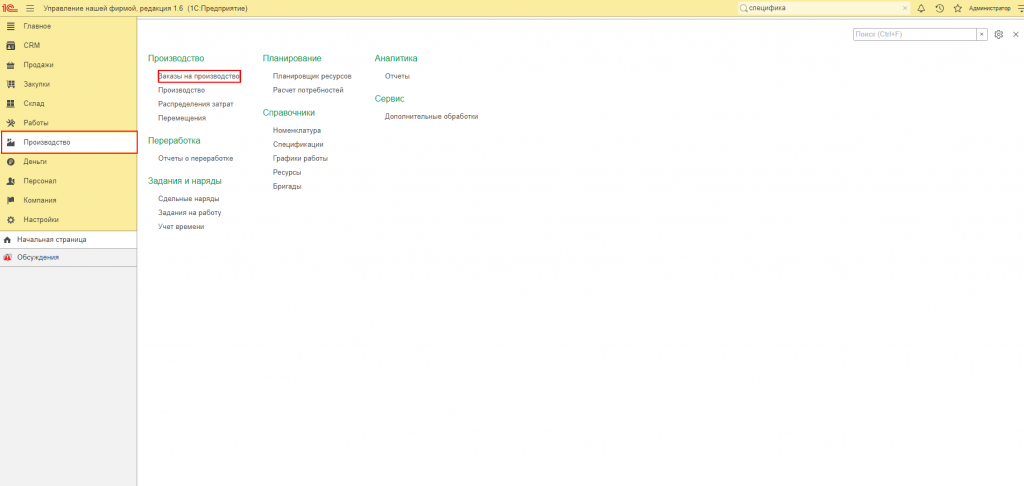This screenshot has height=486, width=1024.
Task: Click the Продажи basket icon
Action: click(10, 65)
